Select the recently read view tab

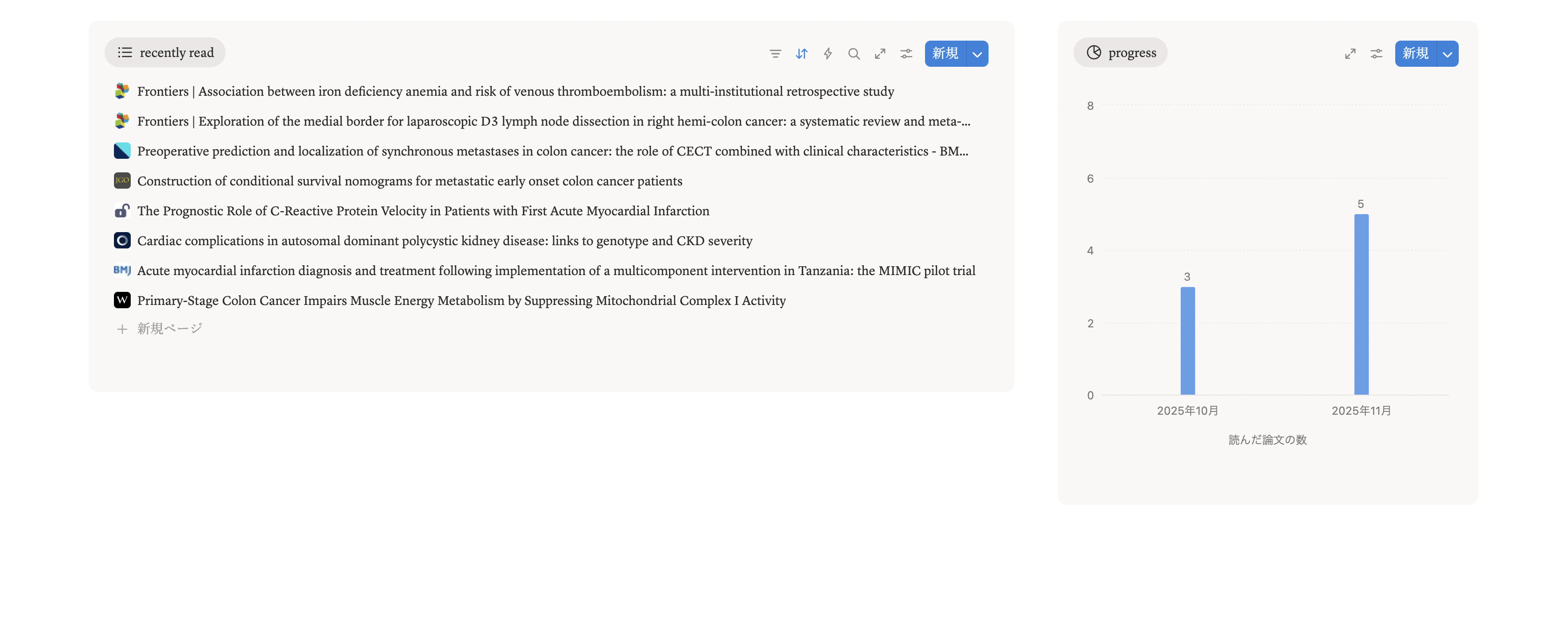click(x=165, y=52)
